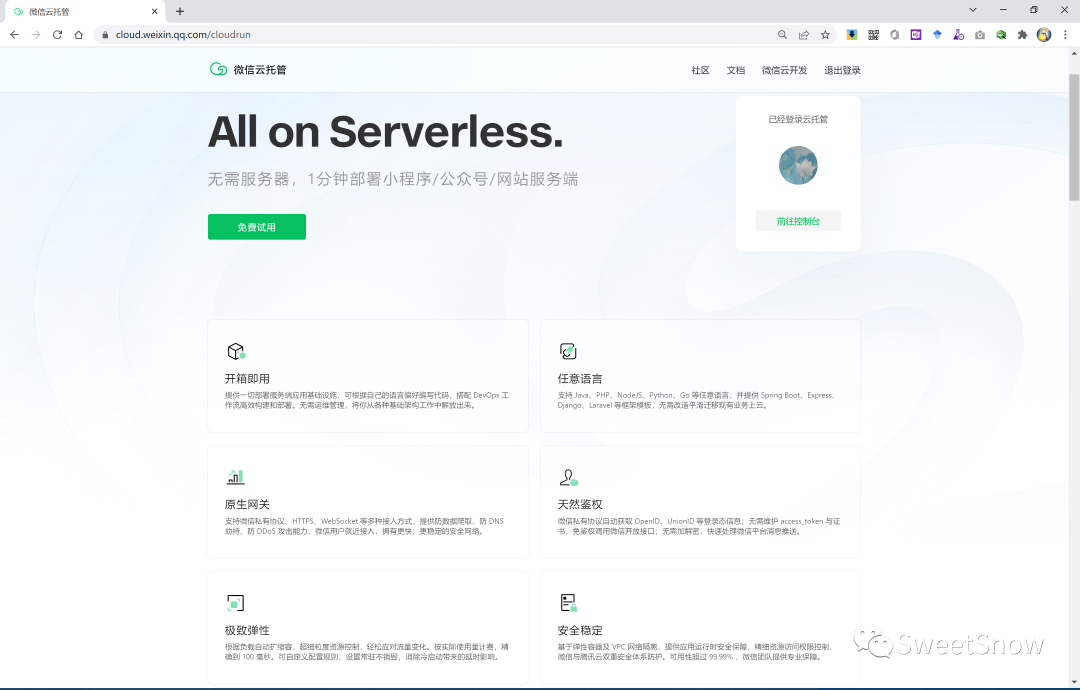Go to the browser home page icon
The height and width of the screenshot is (690, 1080).
79,34
